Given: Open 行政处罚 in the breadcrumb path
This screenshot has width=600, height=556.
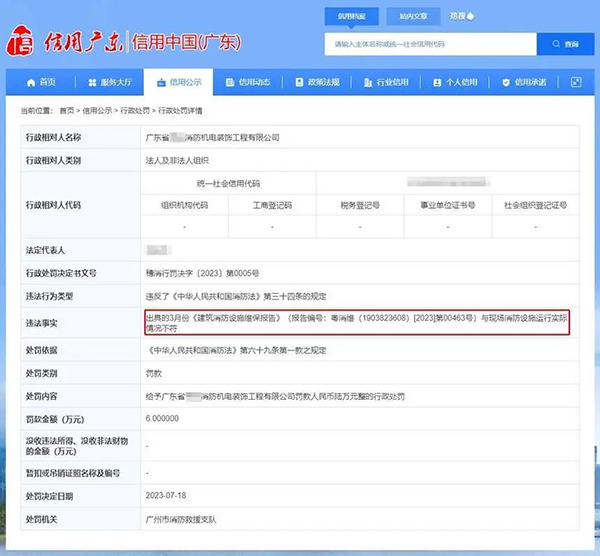Looking at the screenshot, I should click(135, 109).
